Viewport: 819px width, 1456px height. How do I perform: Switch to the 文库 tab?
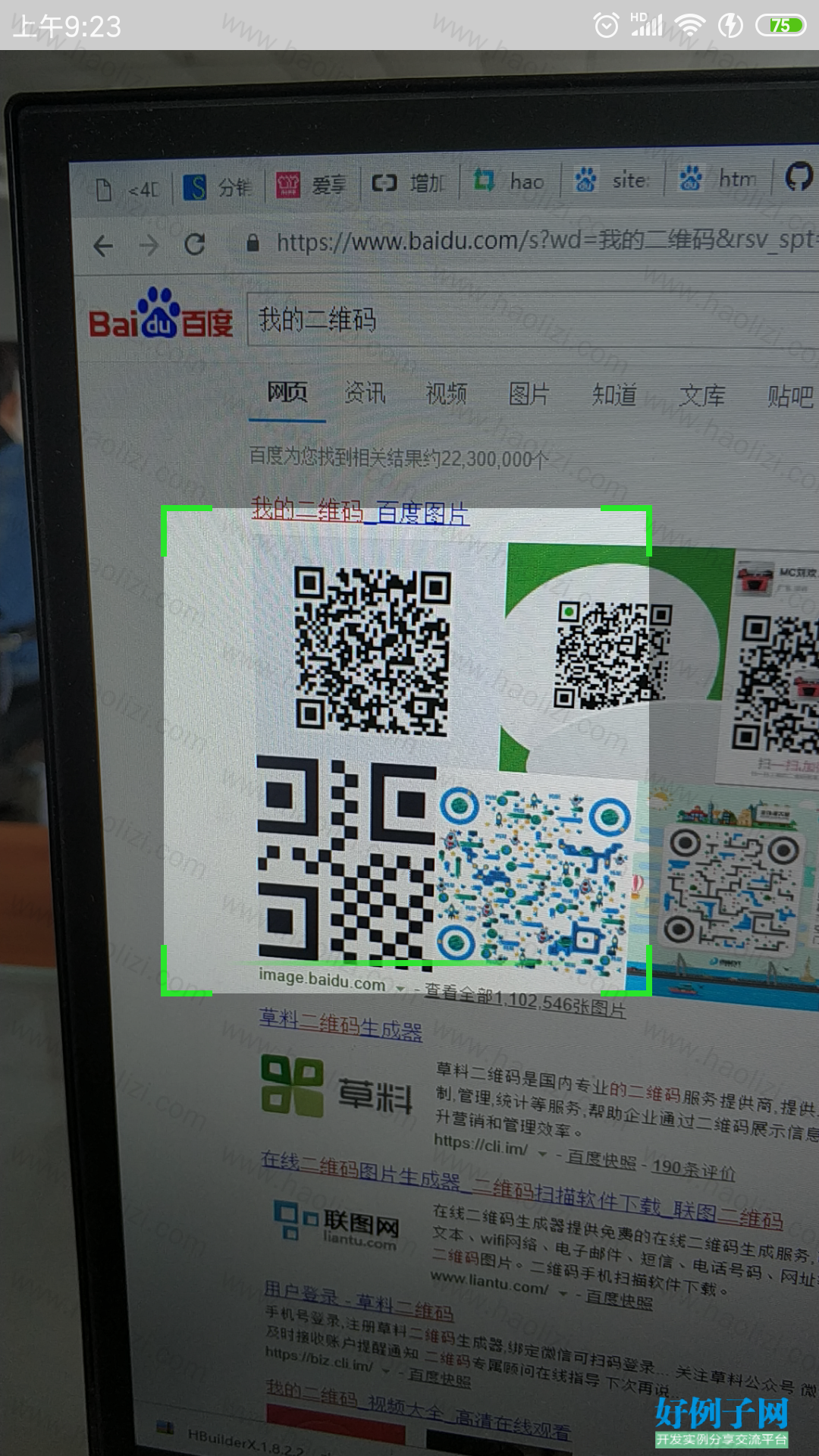click(702, 396)
